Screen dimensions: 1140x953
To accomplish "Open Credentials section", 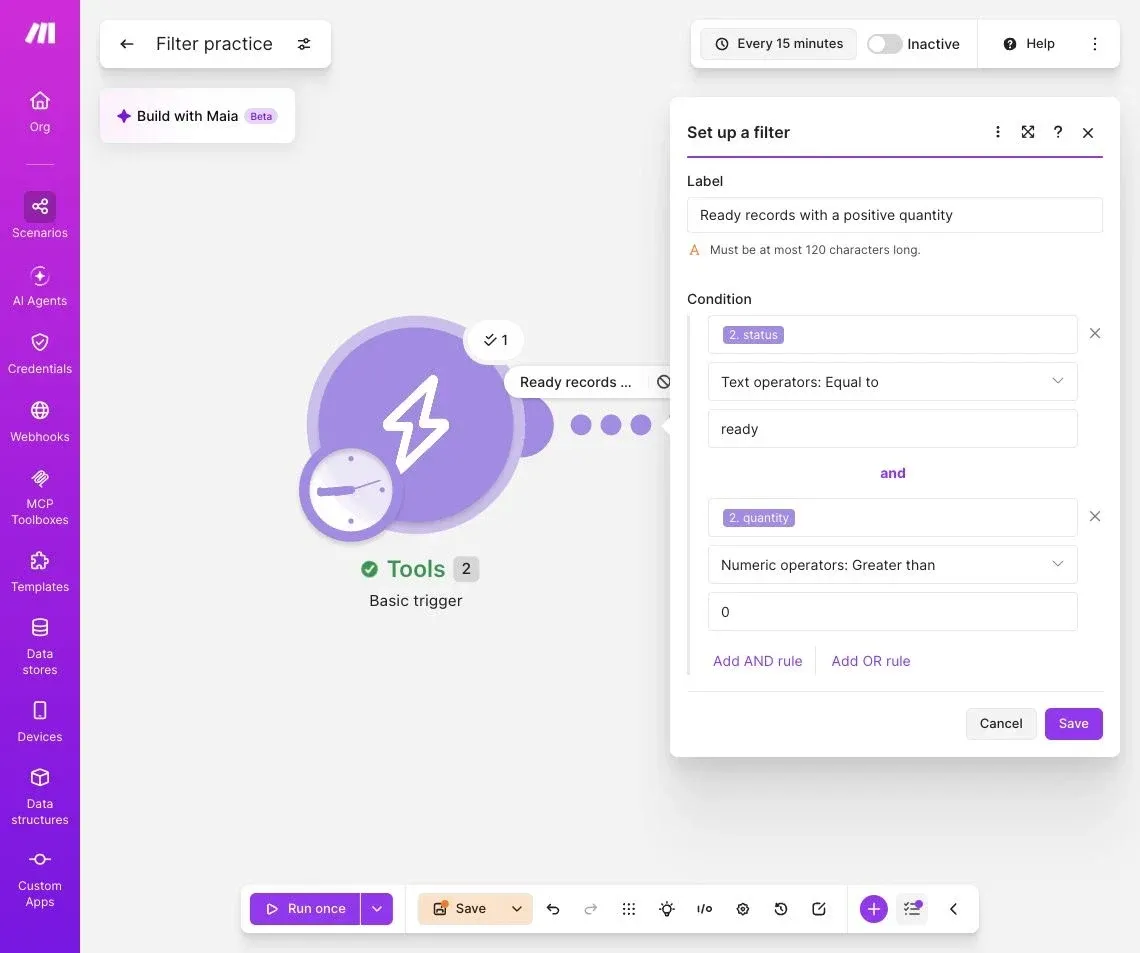I will (x=40, y=354).
